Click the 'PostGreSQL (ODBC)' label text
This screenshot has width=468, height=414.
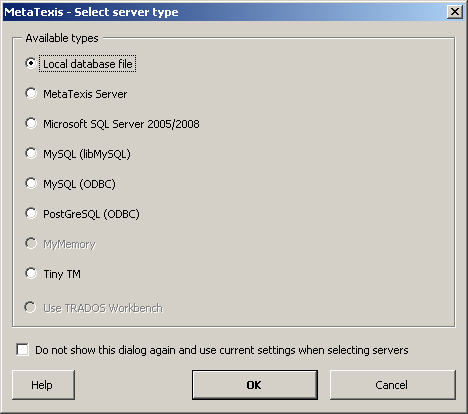click(91, 214)
